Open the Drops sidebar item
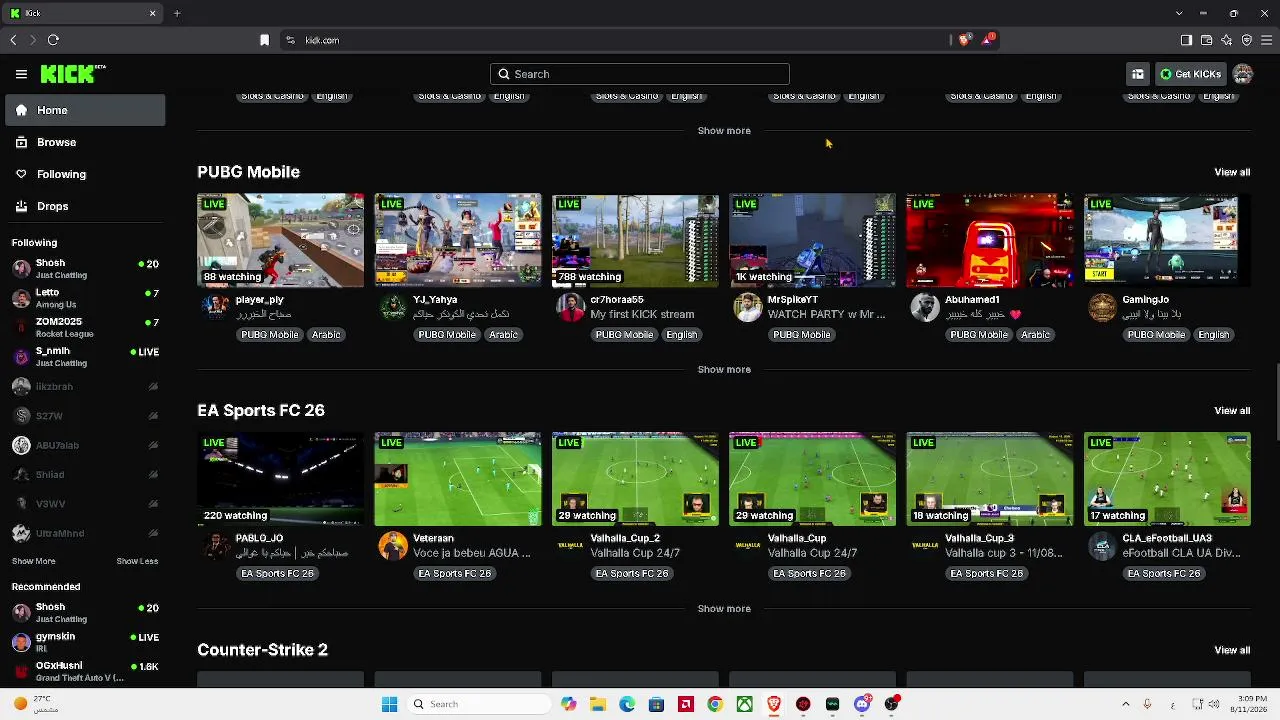Image resolution: width=1280 pixels, height=720 pixels. tap(86, 206)
